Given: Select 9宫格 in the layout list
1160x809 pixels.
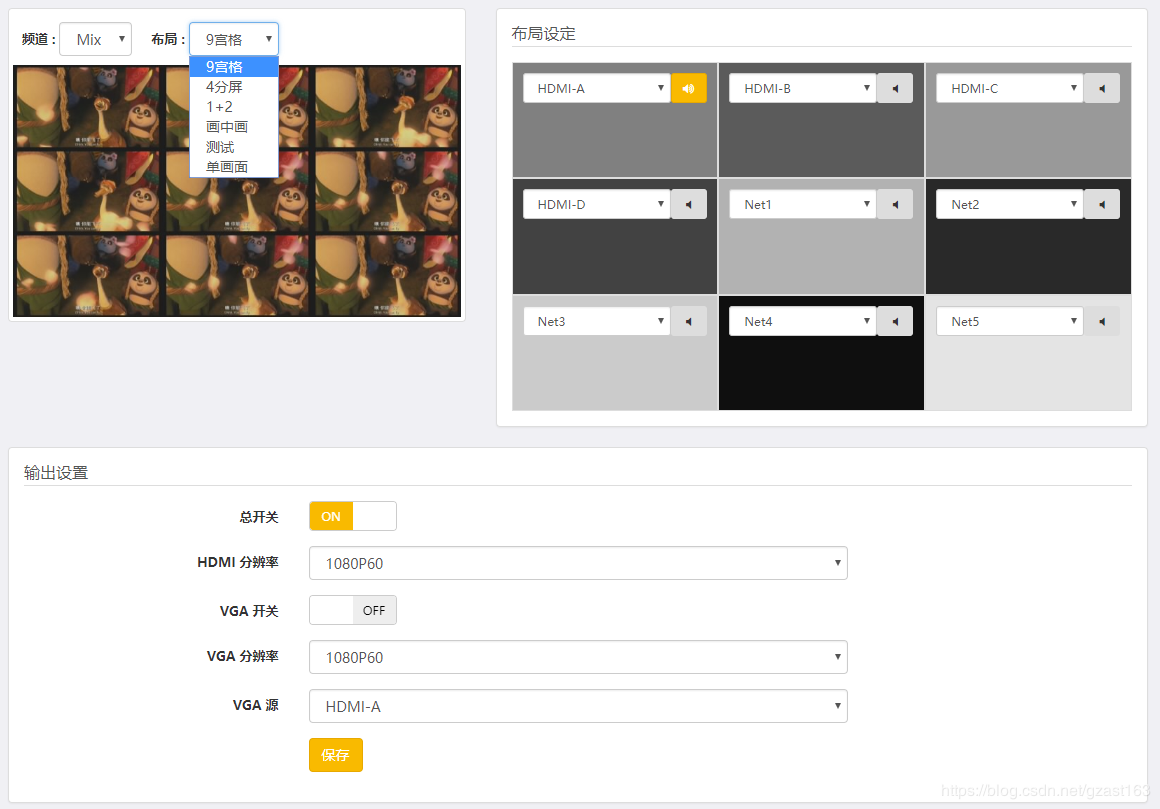Looking at the screenshot, I should point(234,67).
